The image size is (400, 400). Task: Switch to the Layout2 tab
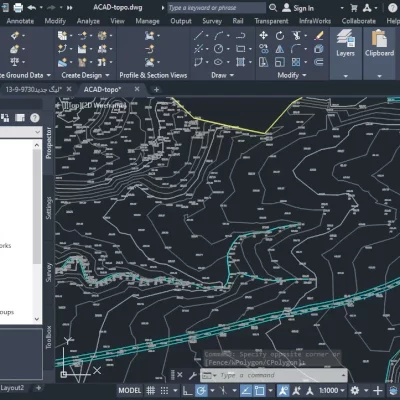point(12,388)
